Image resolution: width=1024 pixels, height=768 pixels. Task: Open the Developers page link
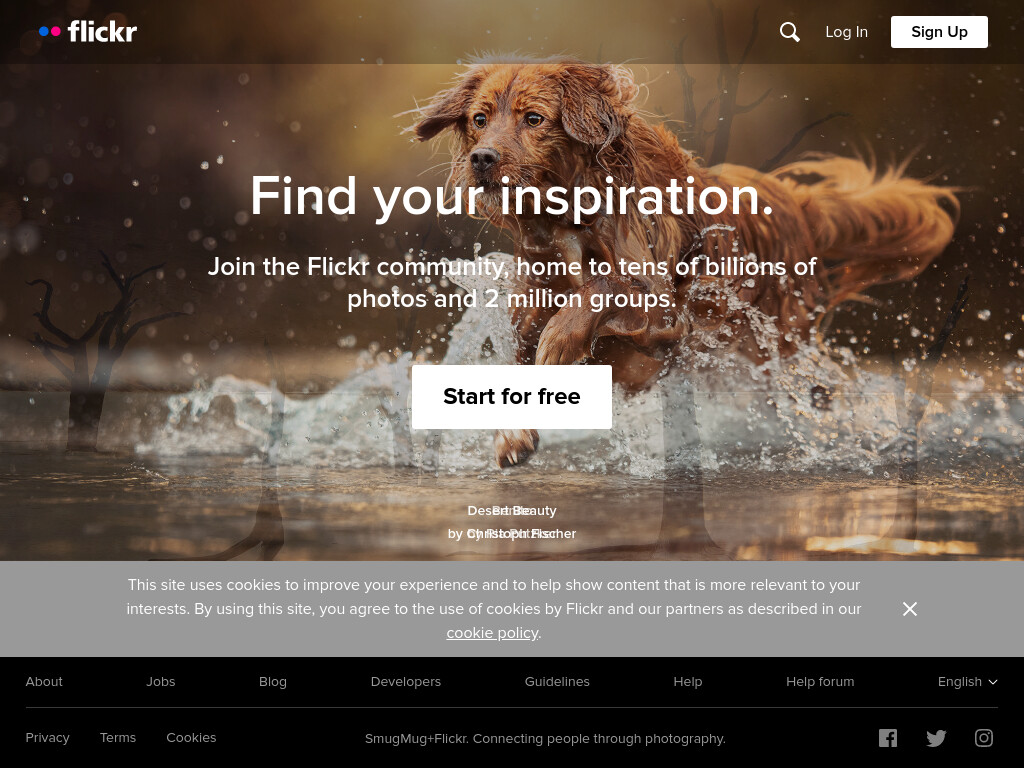[x=406, y=682]
